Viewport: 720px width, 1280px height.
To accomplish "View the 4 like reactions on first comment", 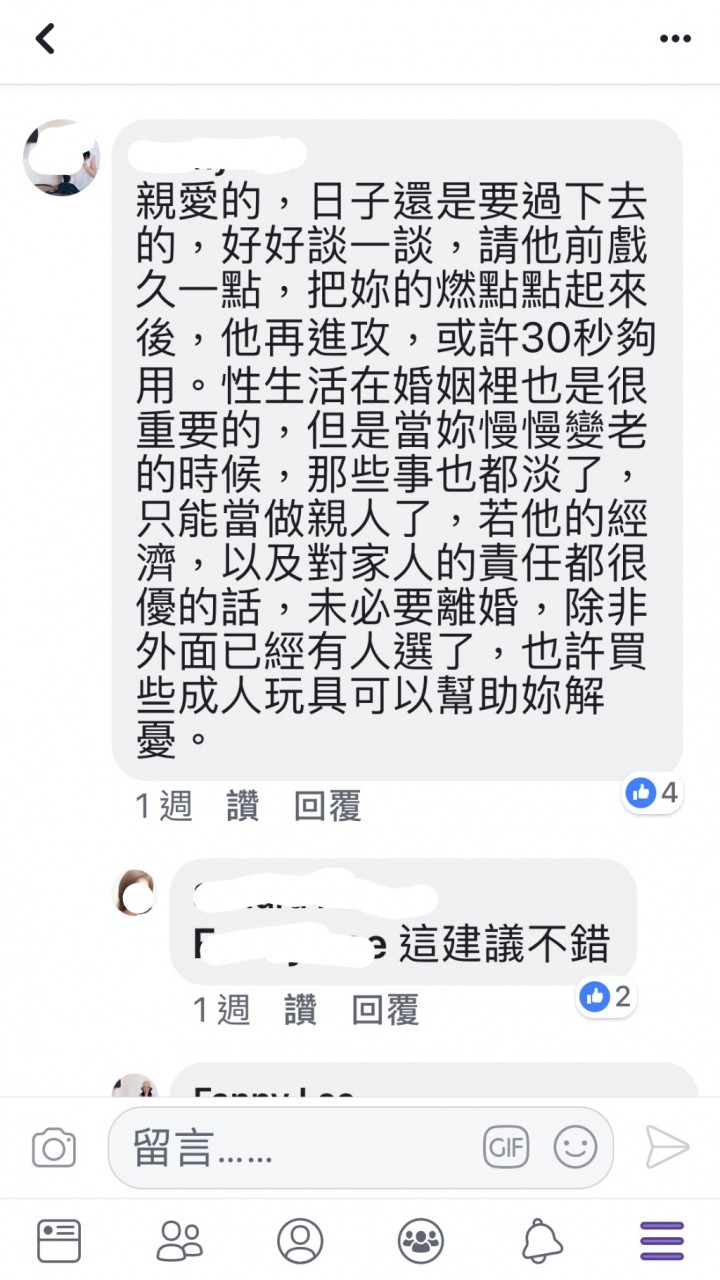I will click(652, 793).
